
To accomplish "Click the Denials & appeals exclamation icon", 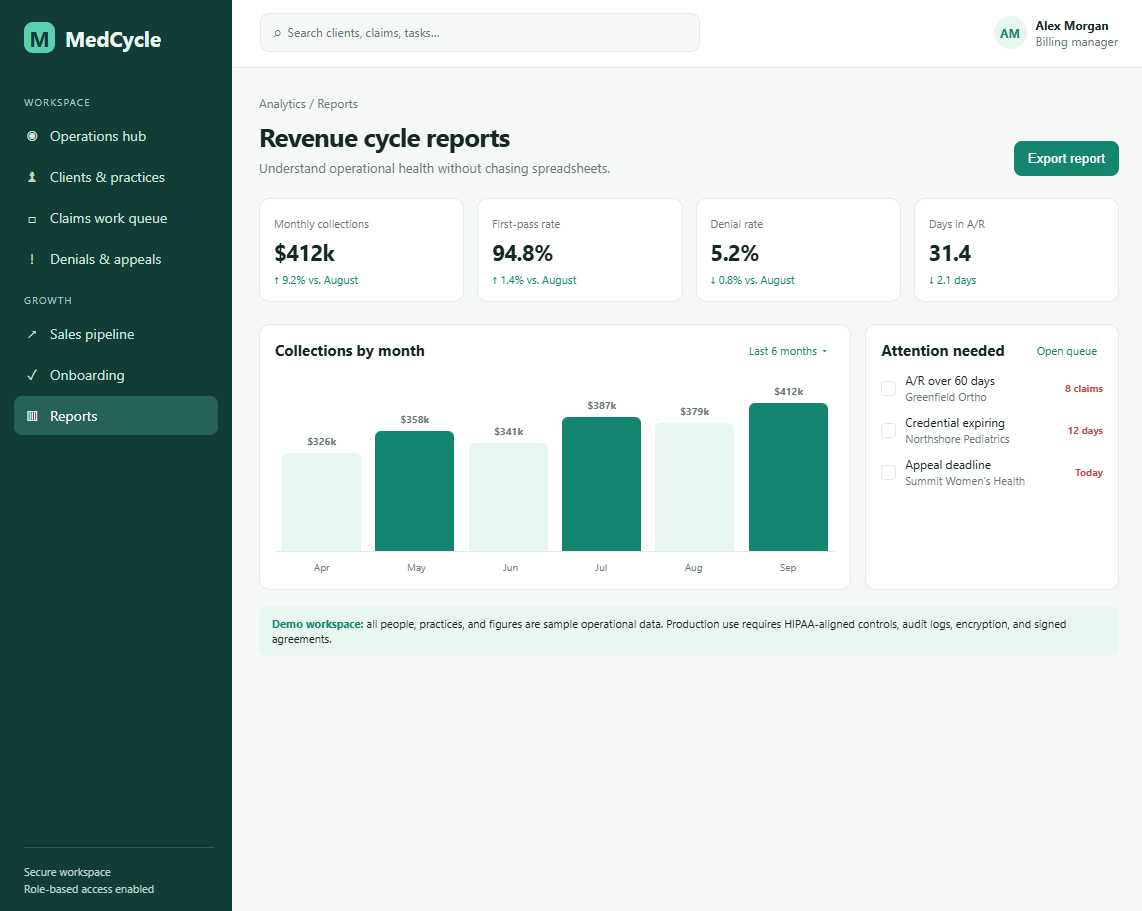I will [32, 259].
